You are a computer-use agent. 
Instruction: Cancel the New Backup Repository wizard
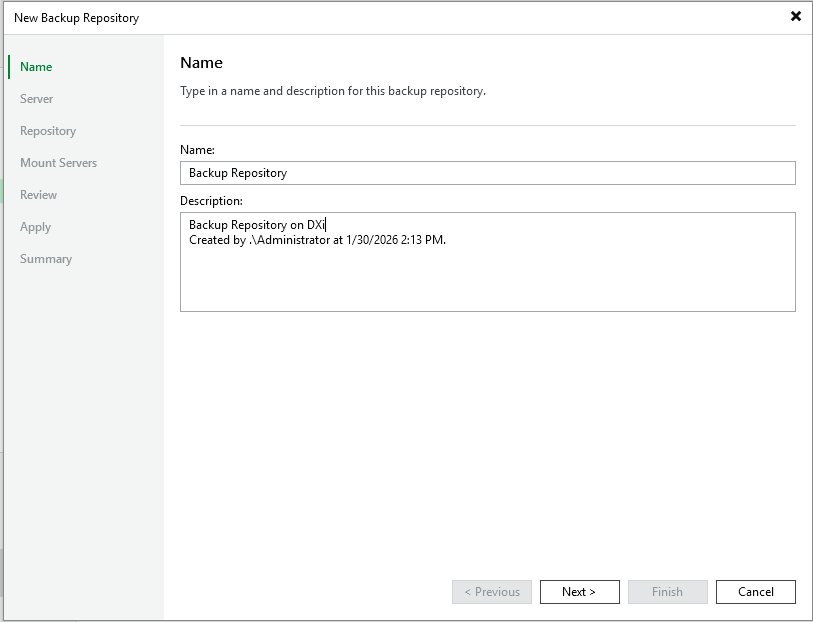(x=755, y=592)
